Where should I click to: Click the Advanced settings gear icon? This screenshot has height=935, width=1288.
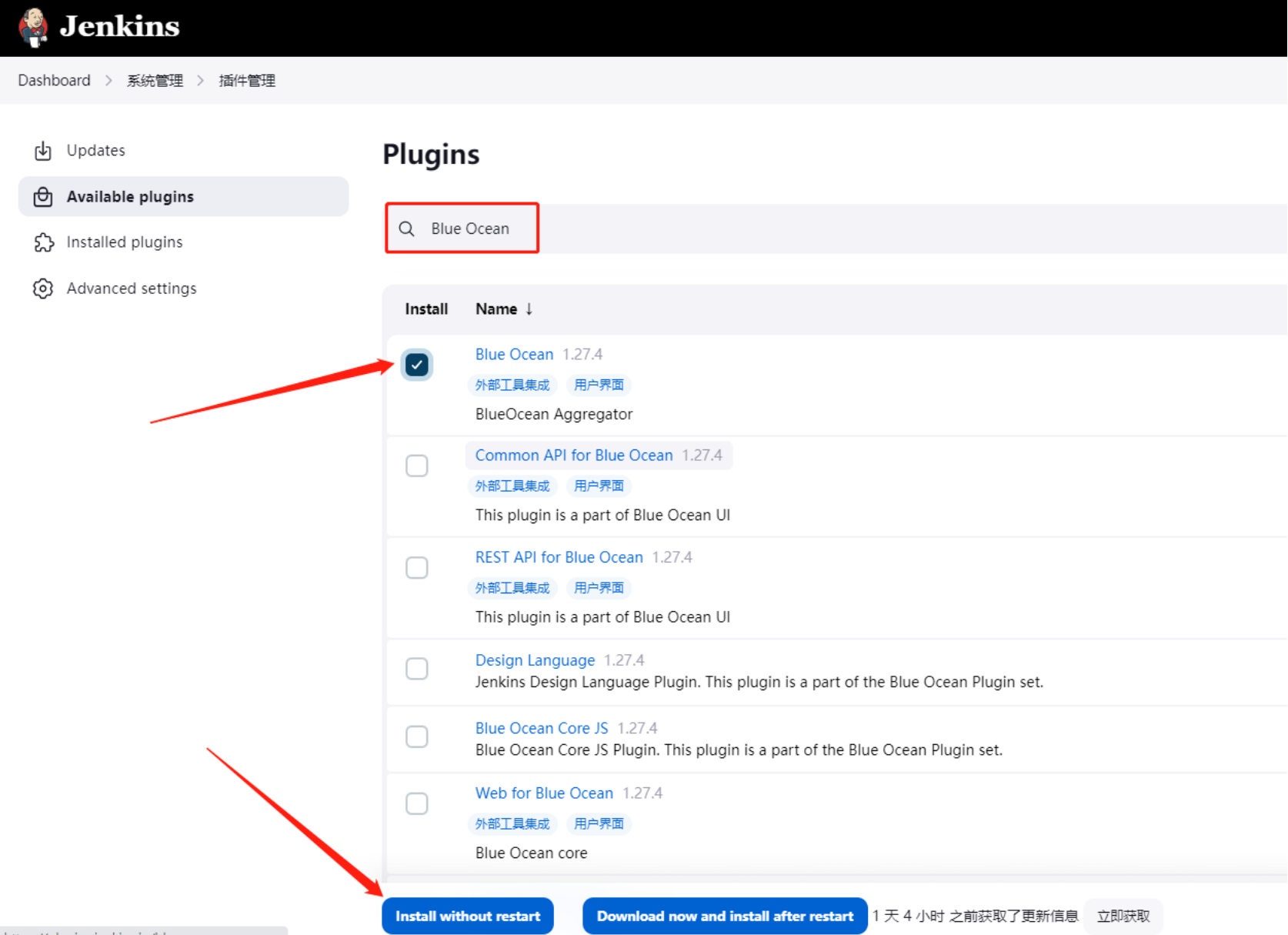click(43, 289)
